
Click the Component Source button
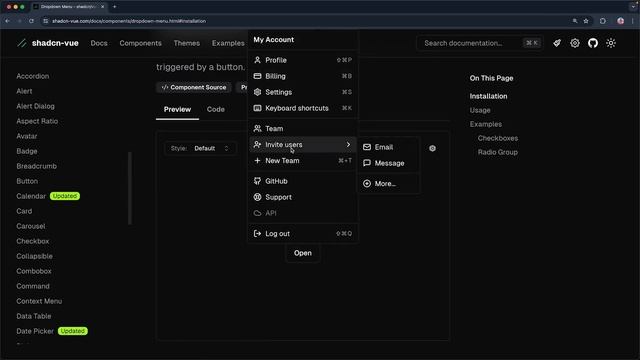193,87
